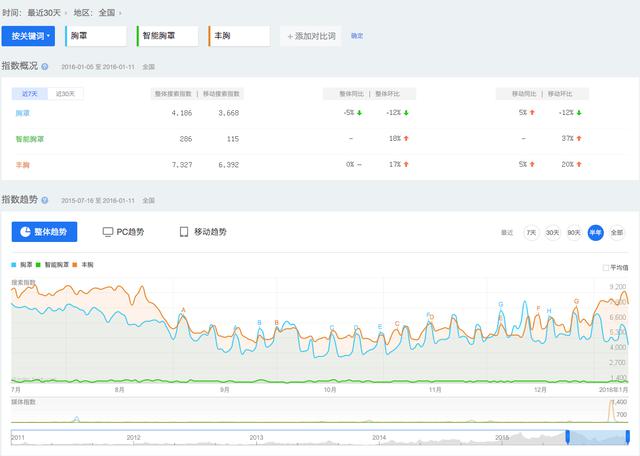Click the 2013 label on the year timeline
The height and width of the screenshot is (456, 640).
(256, 437)
